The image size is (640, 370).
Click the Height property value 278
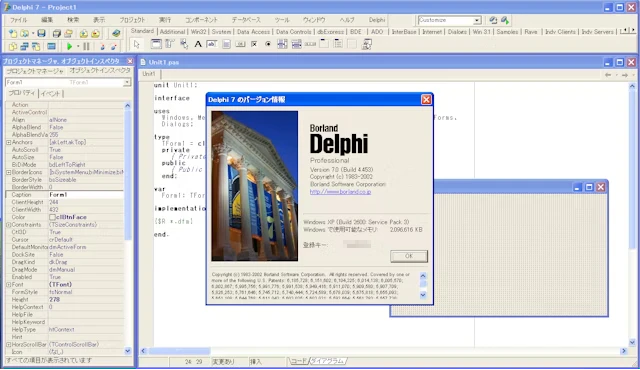(86, 299)
